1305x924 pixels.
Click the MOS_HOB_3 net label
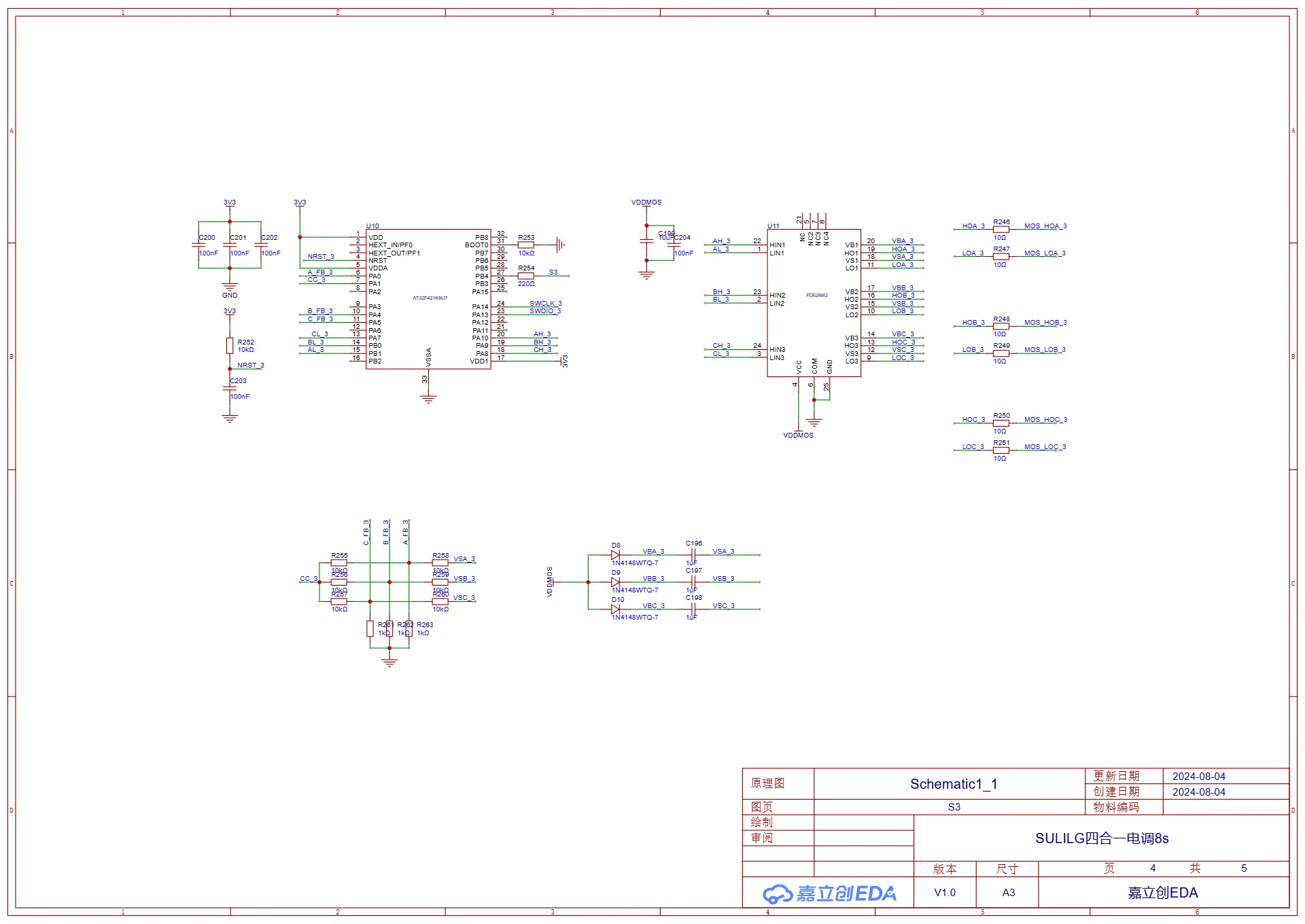(x=1045, y=323)
